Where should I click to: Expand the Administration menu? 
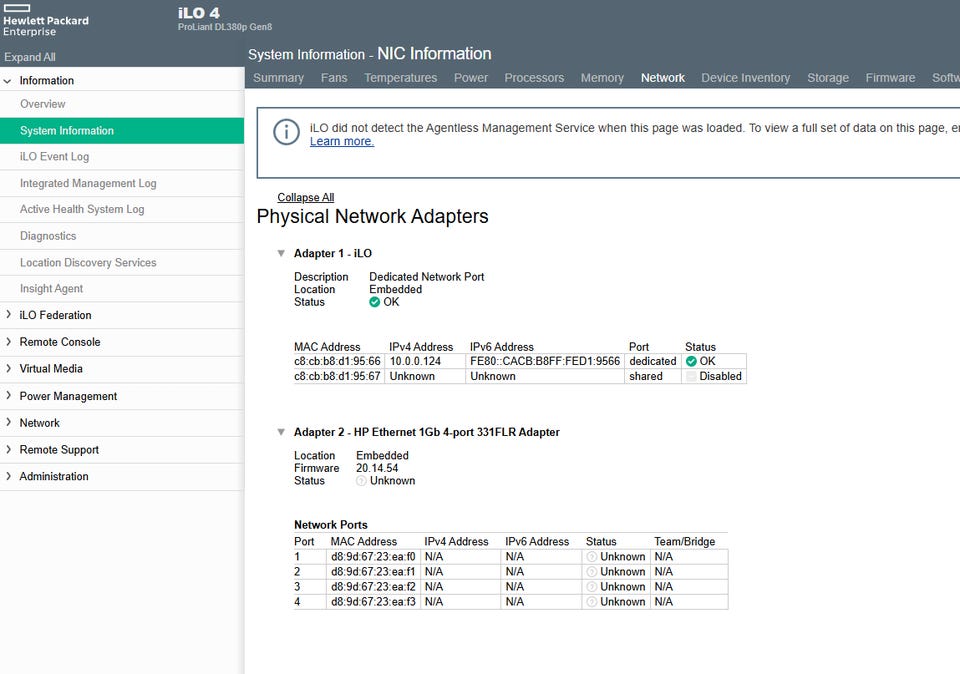click(x=8, y=476)
